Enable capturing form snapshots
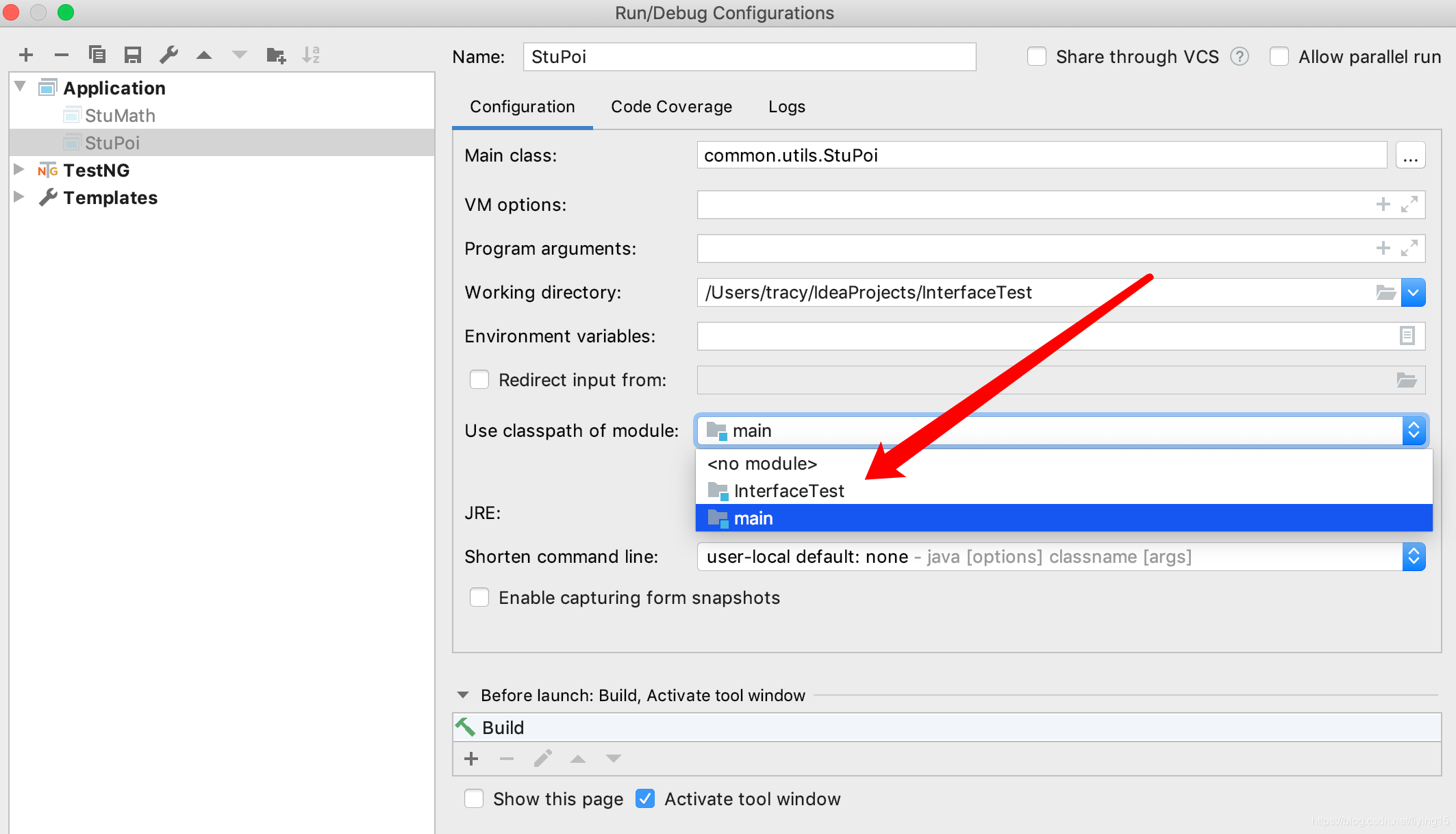The width and height of the screenshot is (1456, 834). (x=479, y=598)
